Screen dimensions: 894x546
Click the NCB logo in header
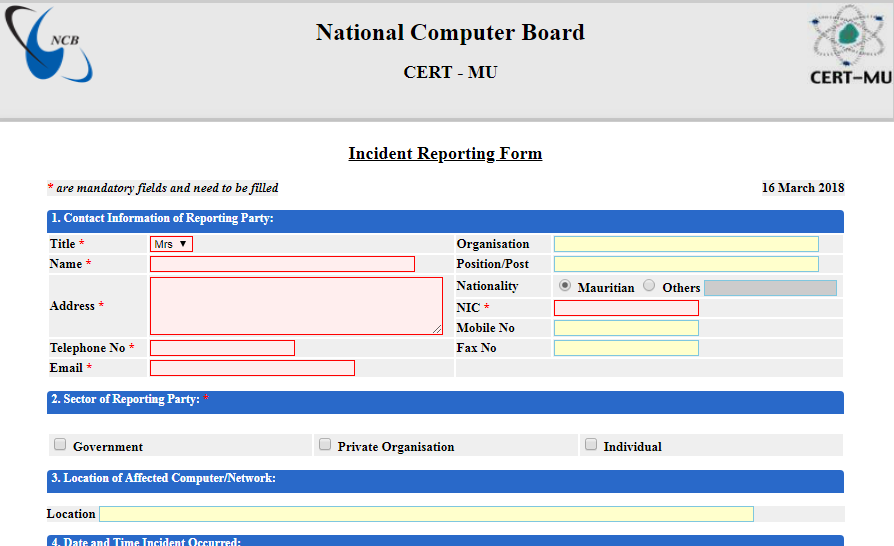point(50,45)
